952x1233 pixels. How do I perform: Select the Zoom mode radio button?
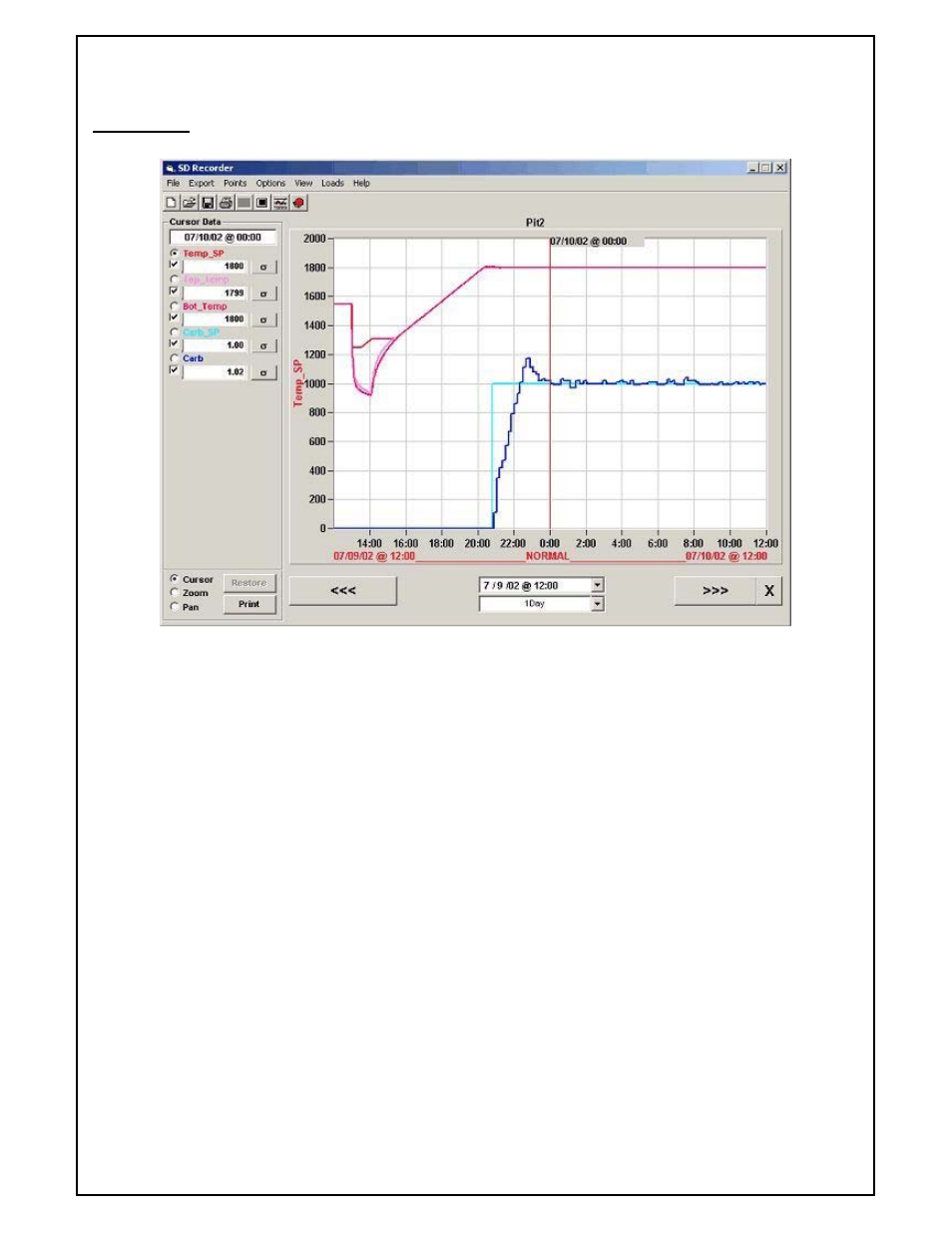pos(175,593)
